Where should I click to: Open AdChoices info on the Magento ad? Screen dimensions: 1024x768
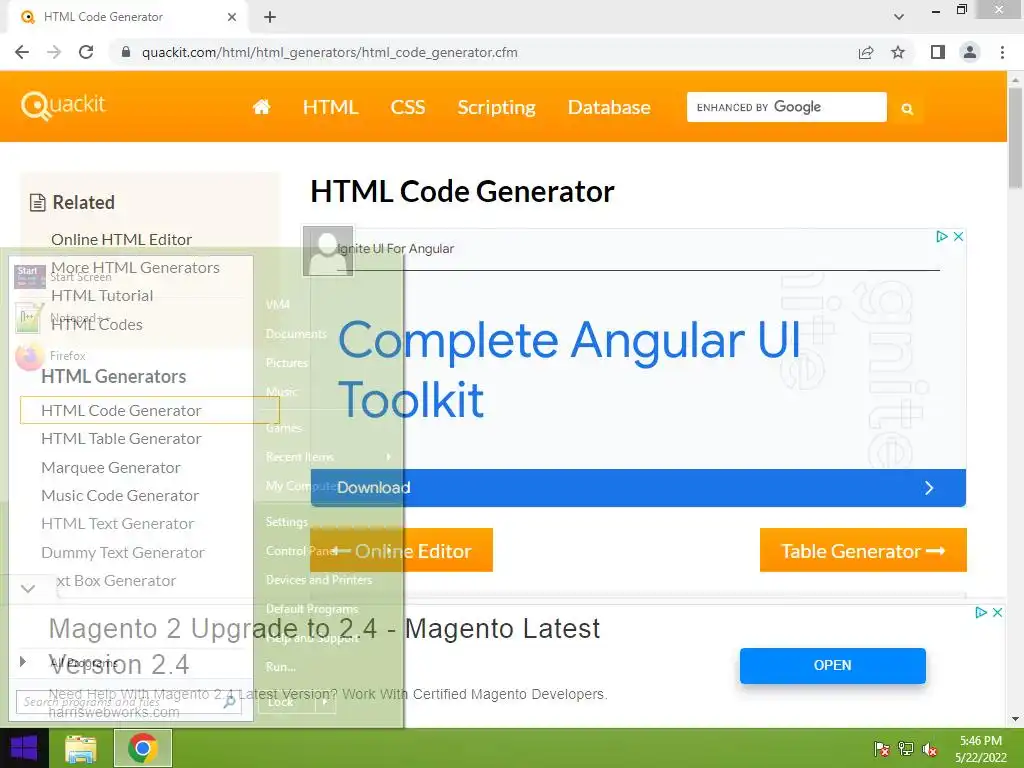980,613
